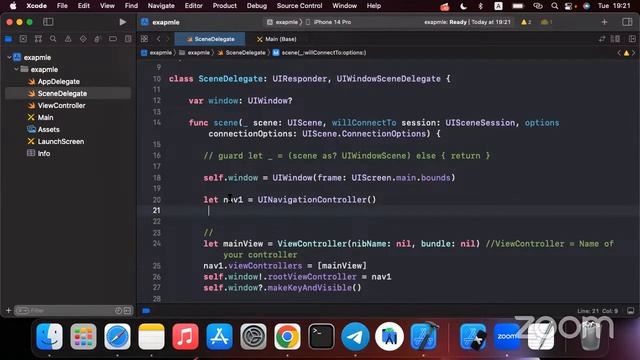Toggle the source-control status filter icon
640x360 pixels.
coord(127,311)
